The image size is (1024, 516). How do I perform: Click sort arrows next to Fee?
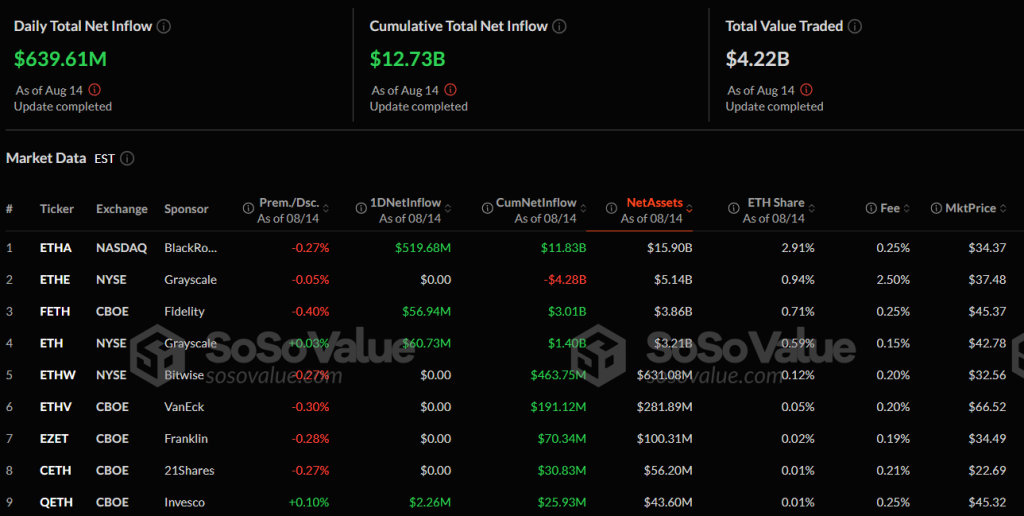(x=908, y=209)
